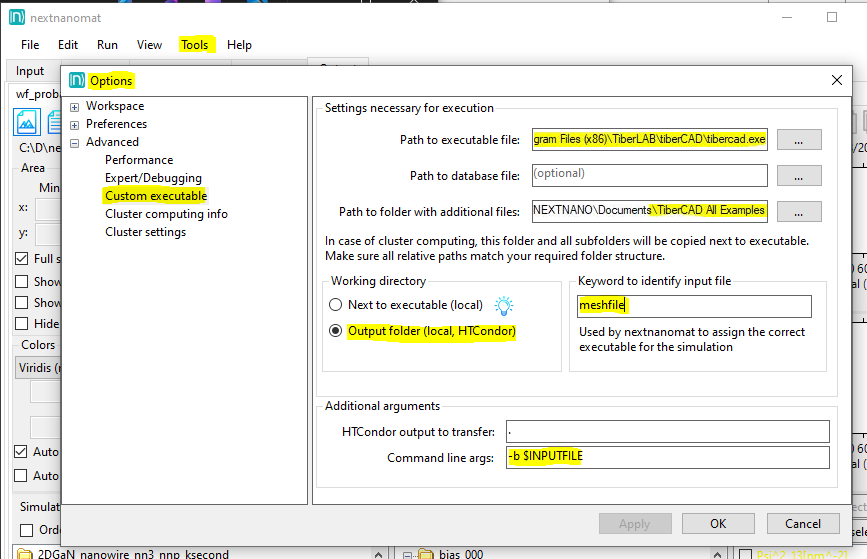
Task: Expand the Workspace tree node
Action: [75, 106]
